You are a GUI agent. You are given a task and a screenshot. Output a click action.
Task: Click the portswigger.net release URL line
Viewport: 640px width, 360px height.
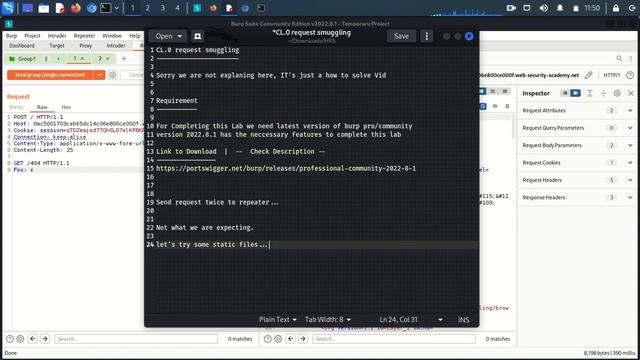[286, 168]
